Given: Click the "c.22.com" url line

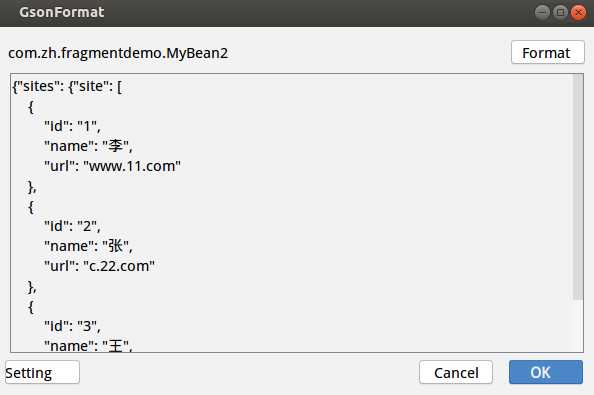Looking at the screenshot, I should coord(99,266).
